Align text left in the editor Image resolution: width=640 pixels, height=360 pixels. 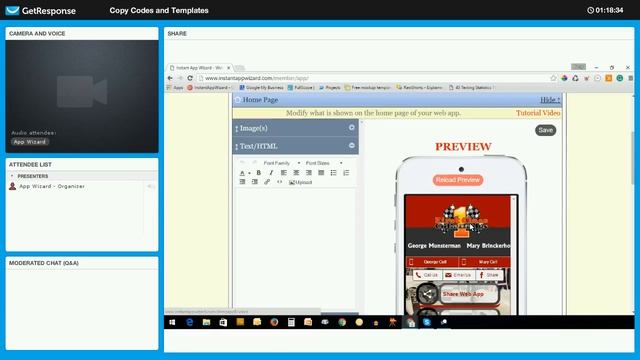click(x=284, y=173)
